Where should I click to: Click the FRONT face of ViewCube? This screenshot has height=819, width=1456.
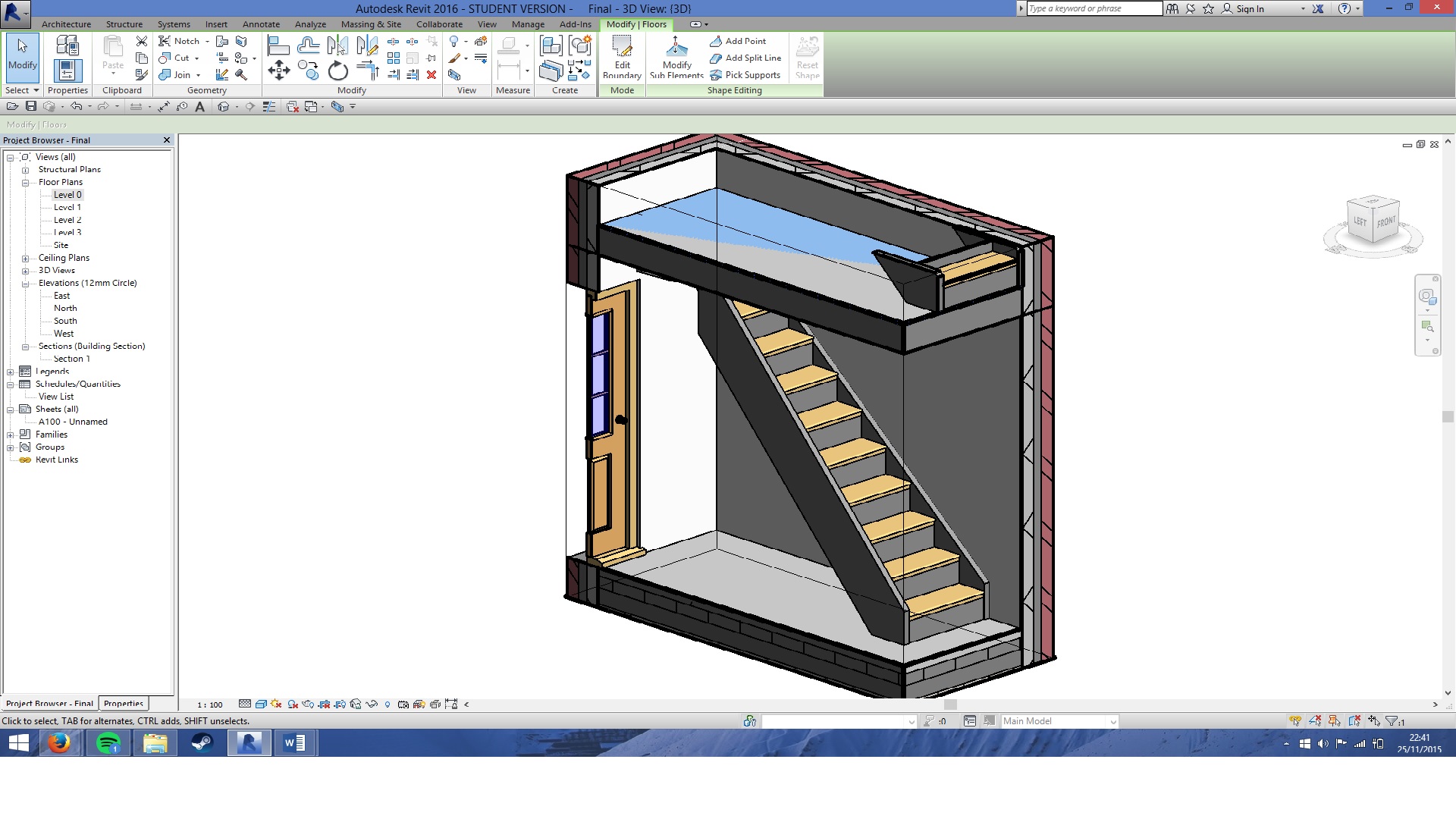(1385, 221)
